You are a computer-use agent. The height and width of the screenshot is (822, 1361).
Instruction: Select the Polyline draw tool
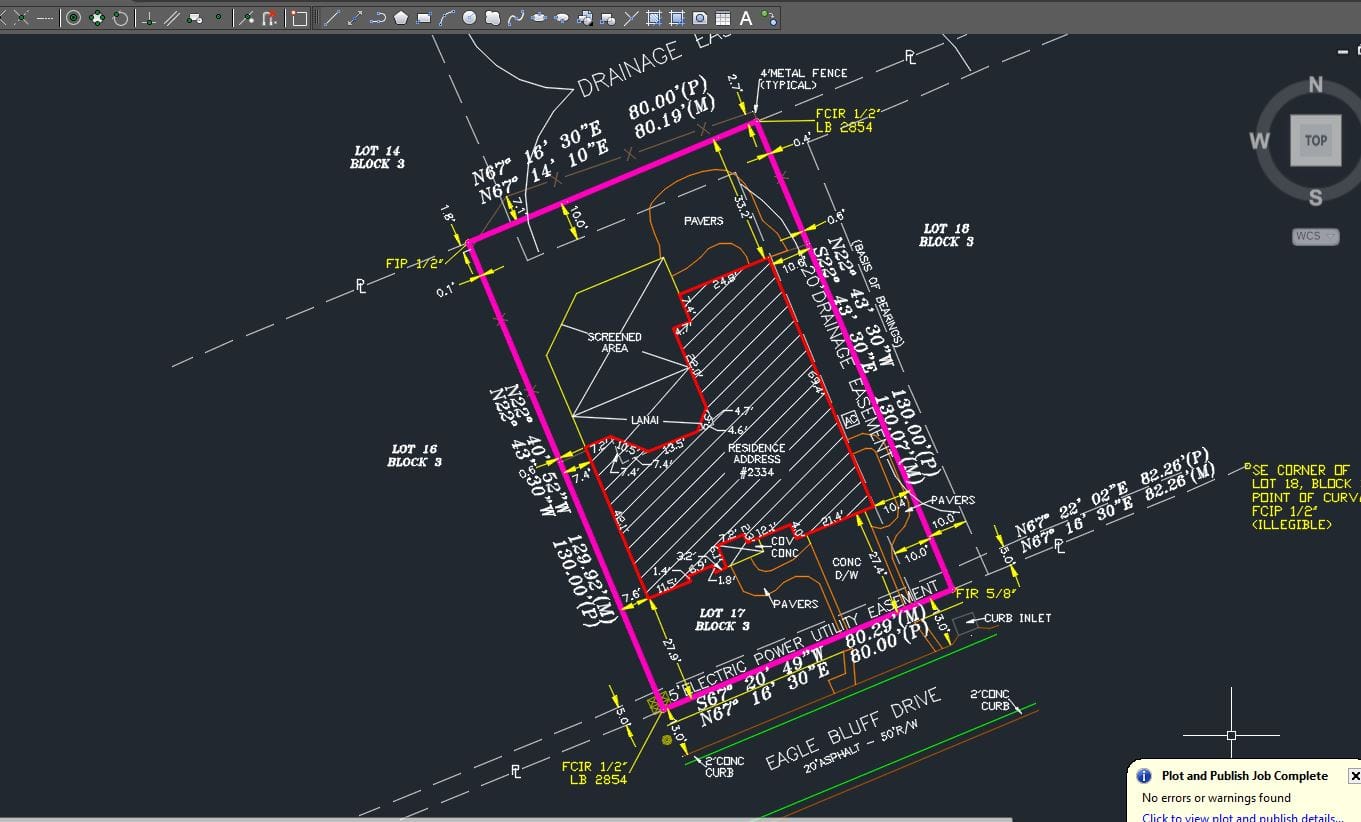[378, 18]
